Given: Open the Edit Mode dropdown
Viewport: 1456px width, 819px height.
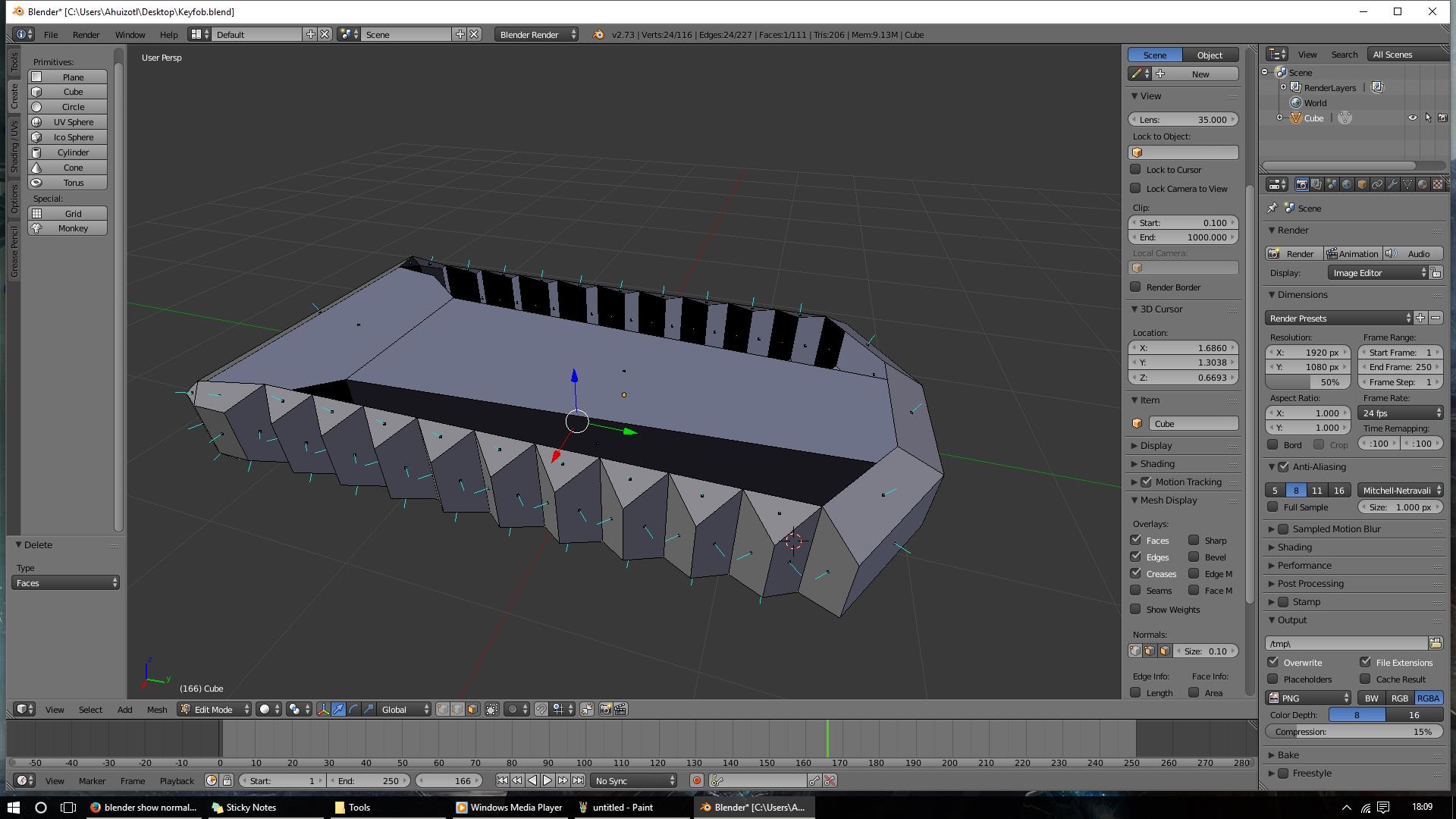Looking at the screenshot, I should click(214, 709).
